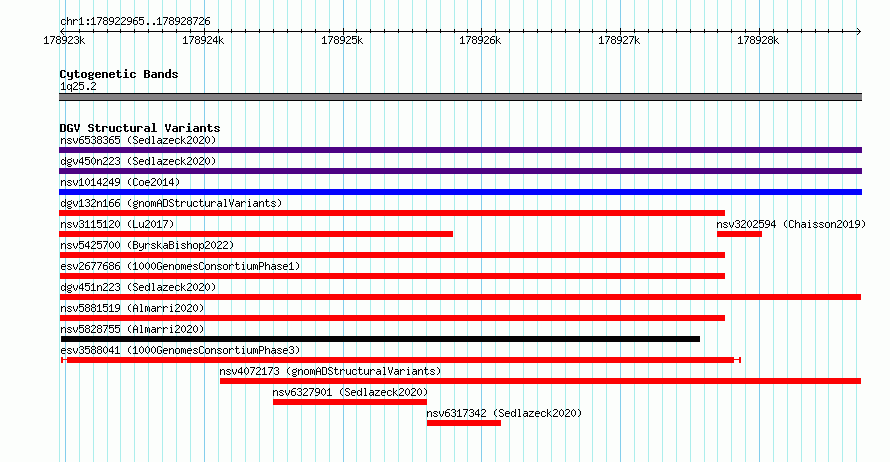Click the purple dgv450n223 variant bar

pos(460,171)
